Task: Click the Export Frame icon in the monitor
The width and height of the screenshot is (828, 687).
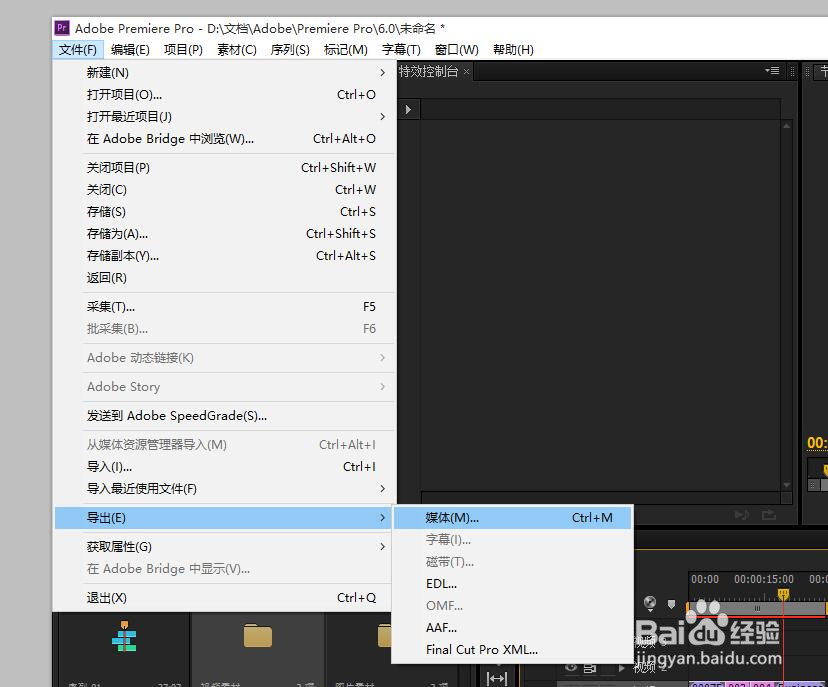Action: point(768,514)
